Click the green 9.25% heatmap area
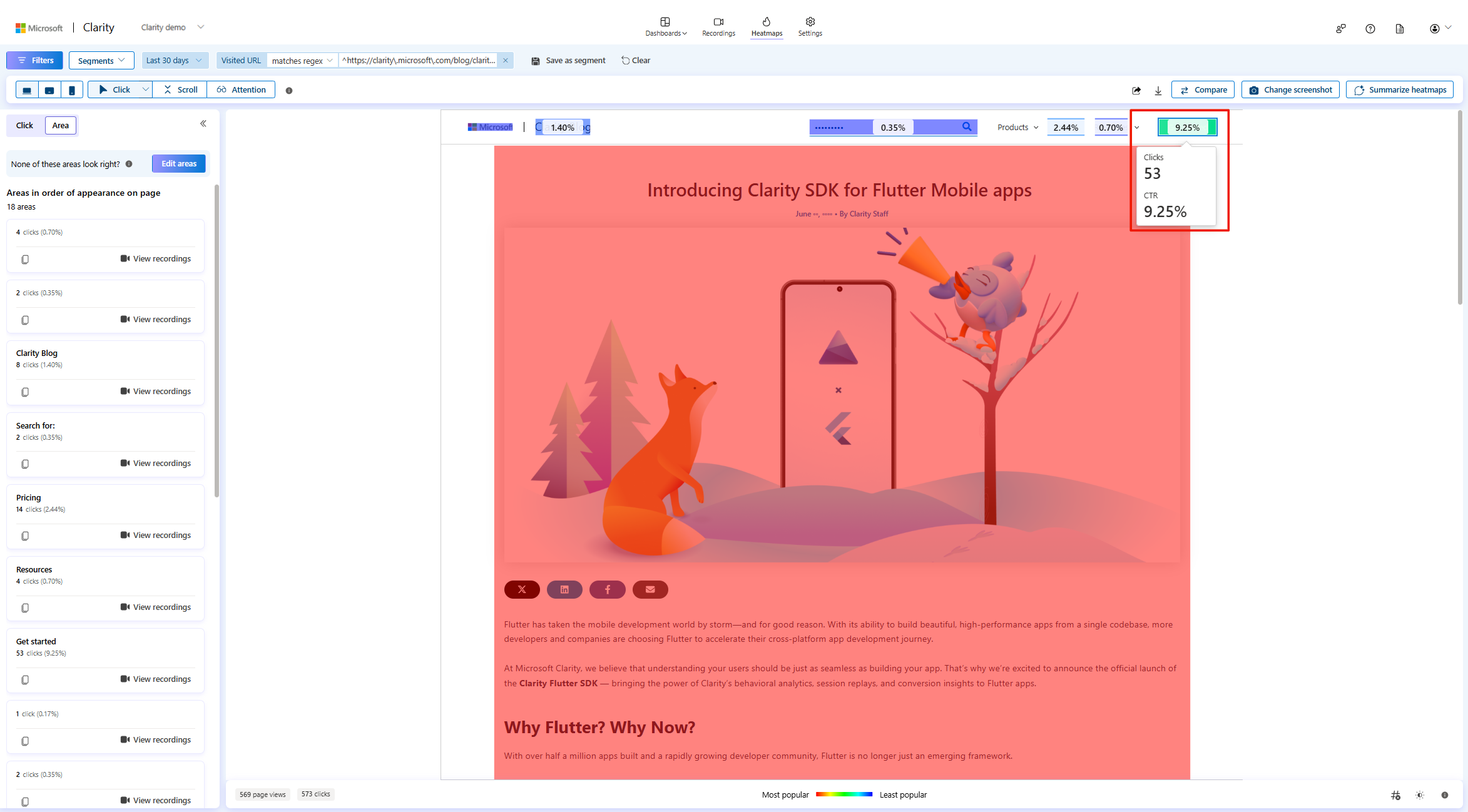The image size is (1468, 812). pyautogui.click(x=1187, y=128)
